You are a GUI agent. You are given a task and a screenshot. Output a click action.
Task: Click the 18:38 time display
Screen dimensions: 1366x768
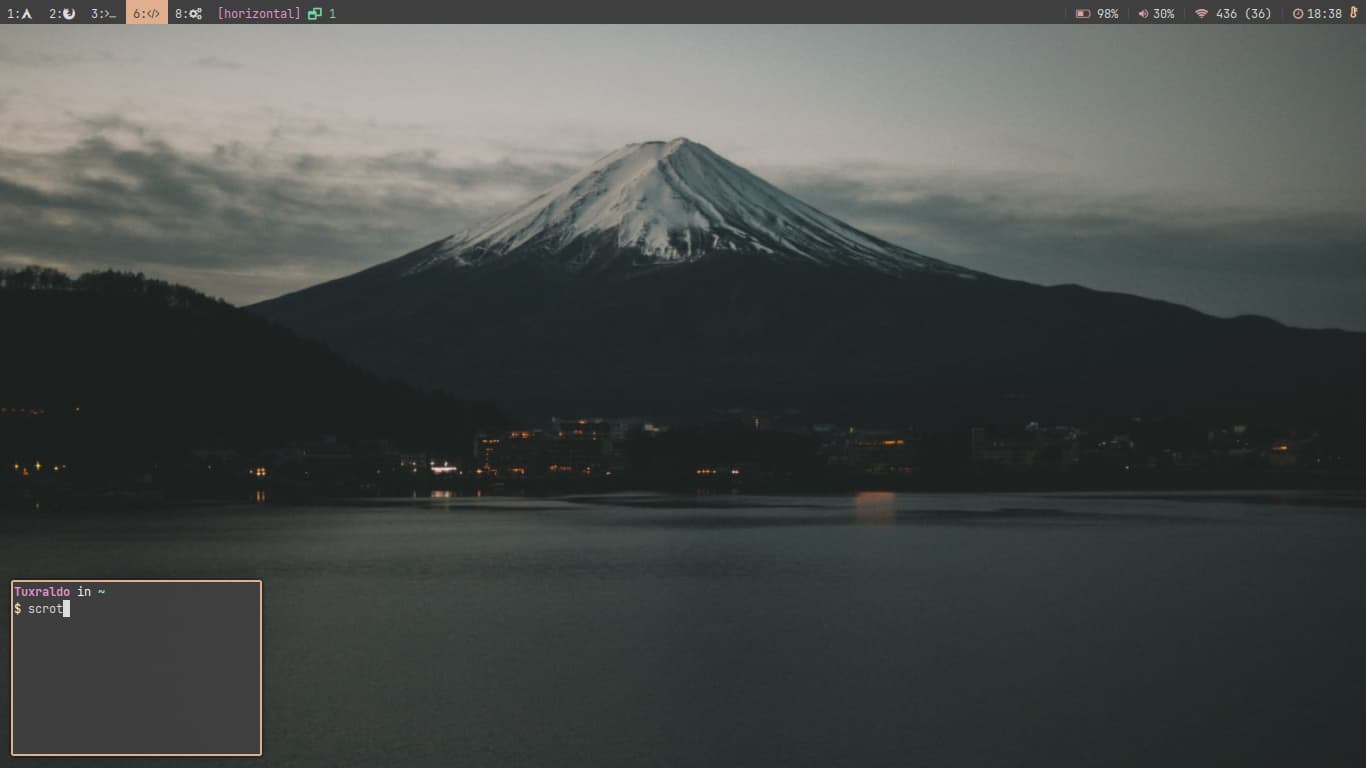click(x=1324, y=14)
